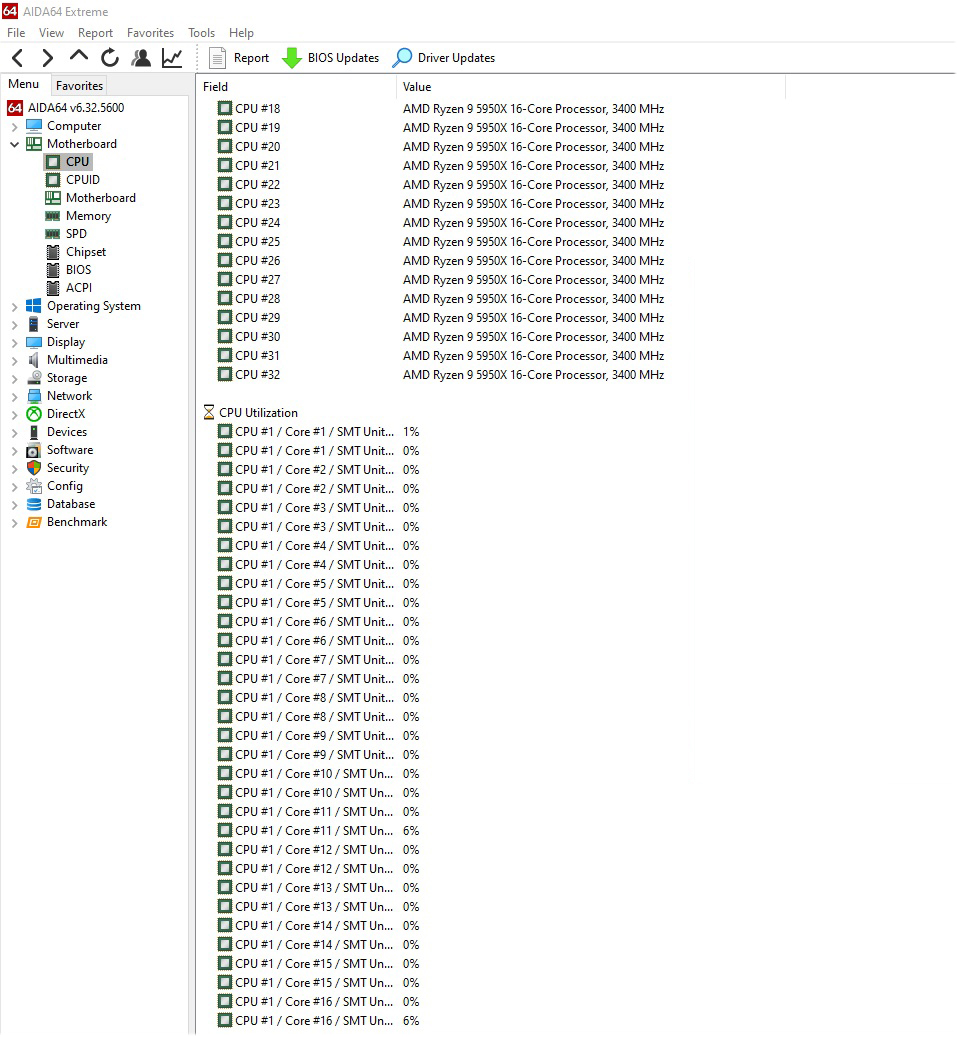Expand the Server tree node
This screenshot has width=958, height=1037.
15,324
